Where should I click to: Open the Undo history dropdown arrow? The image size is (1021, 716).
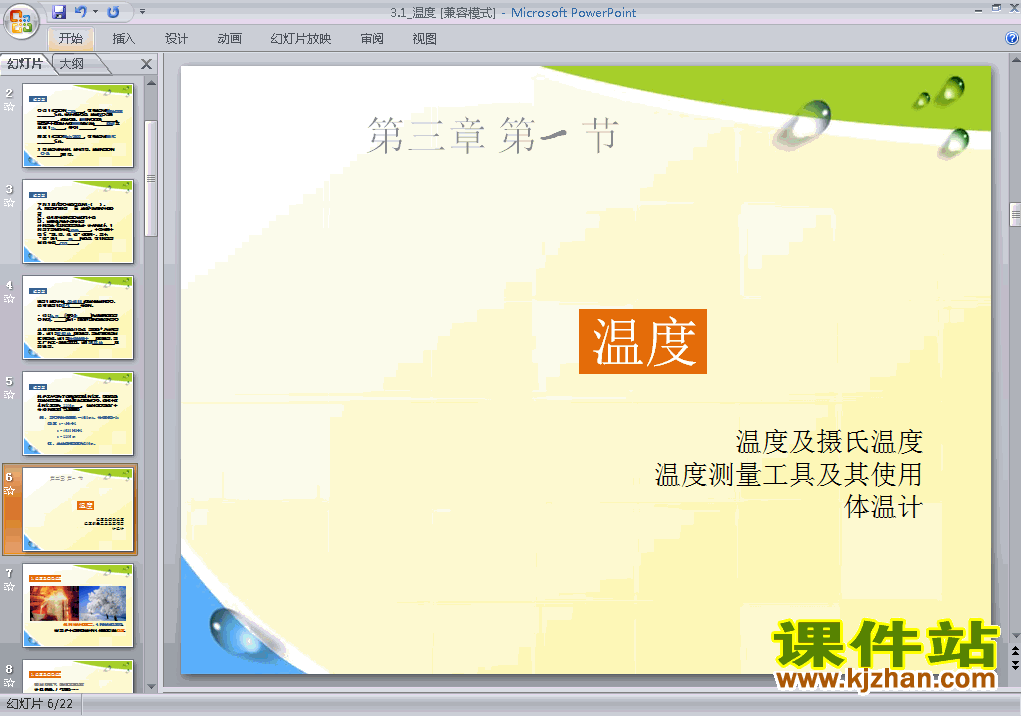pyautogui.click(x=95, y=12)
